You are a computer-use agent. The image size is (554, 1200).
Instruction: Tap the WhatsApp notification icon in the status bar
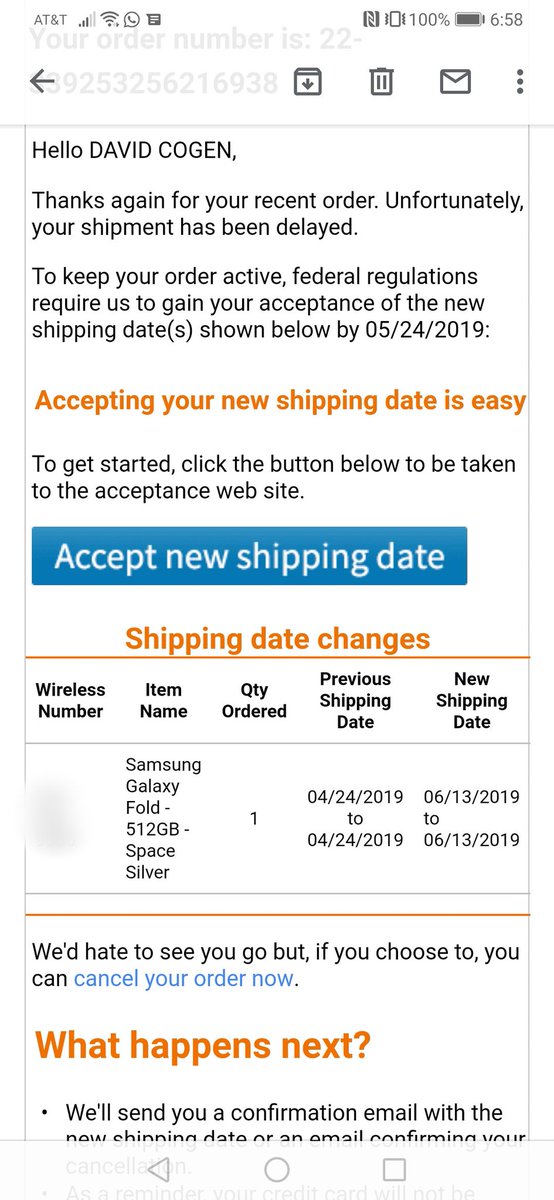point(132,19)
